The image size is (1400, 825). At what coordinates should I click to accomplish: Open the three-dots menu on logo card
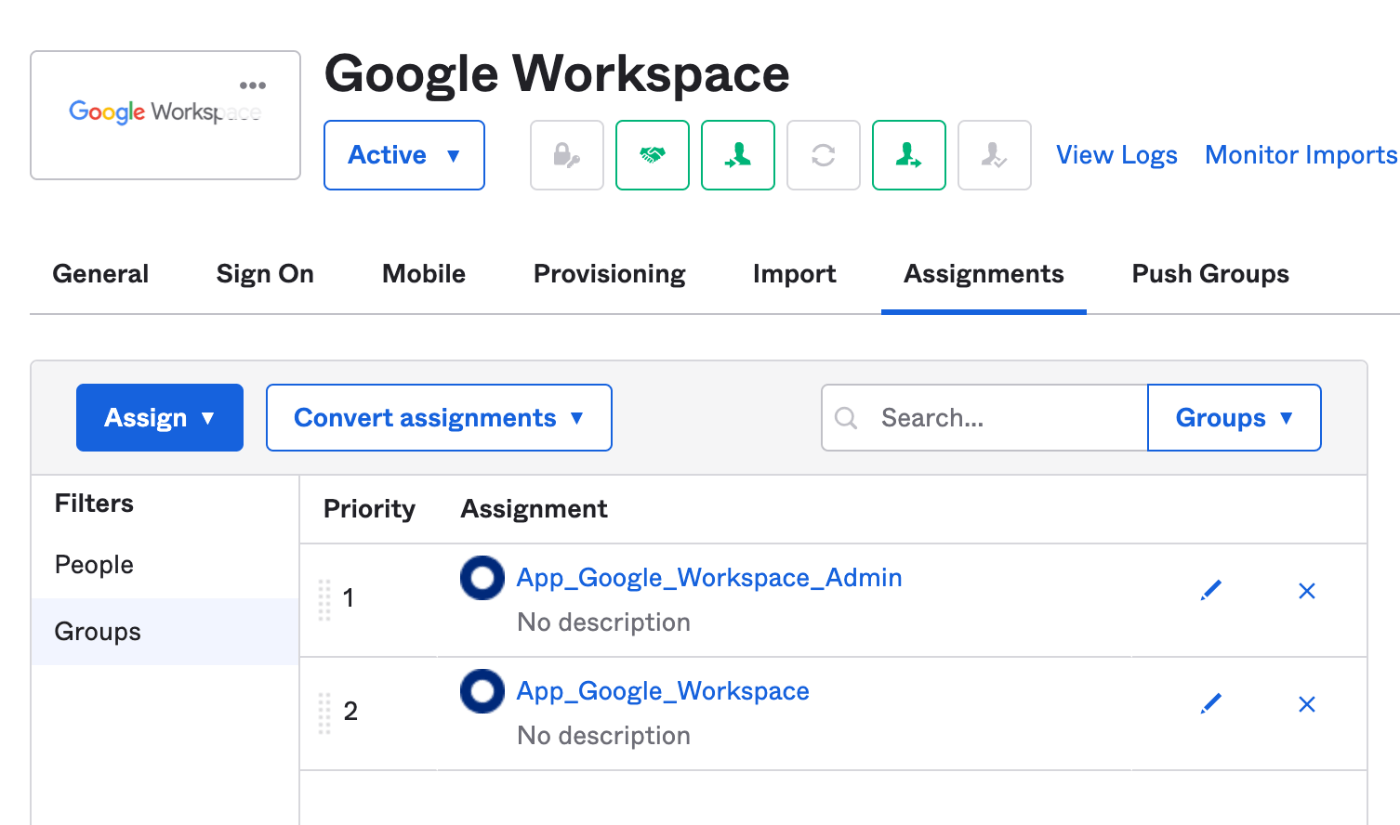pyautogui.click(x=253, y=86)
